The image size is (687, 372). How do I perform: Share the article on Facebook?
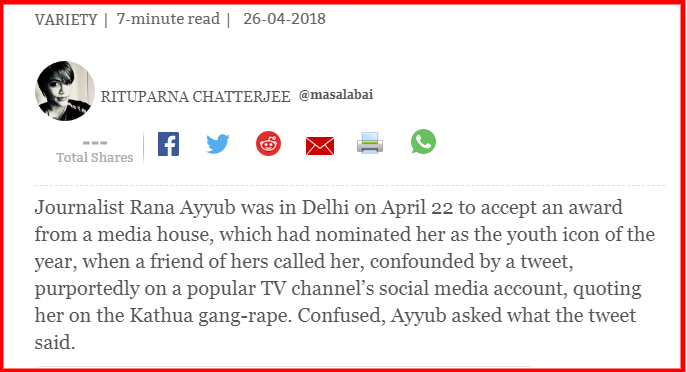pyautogui.click(x=168, y=144)
